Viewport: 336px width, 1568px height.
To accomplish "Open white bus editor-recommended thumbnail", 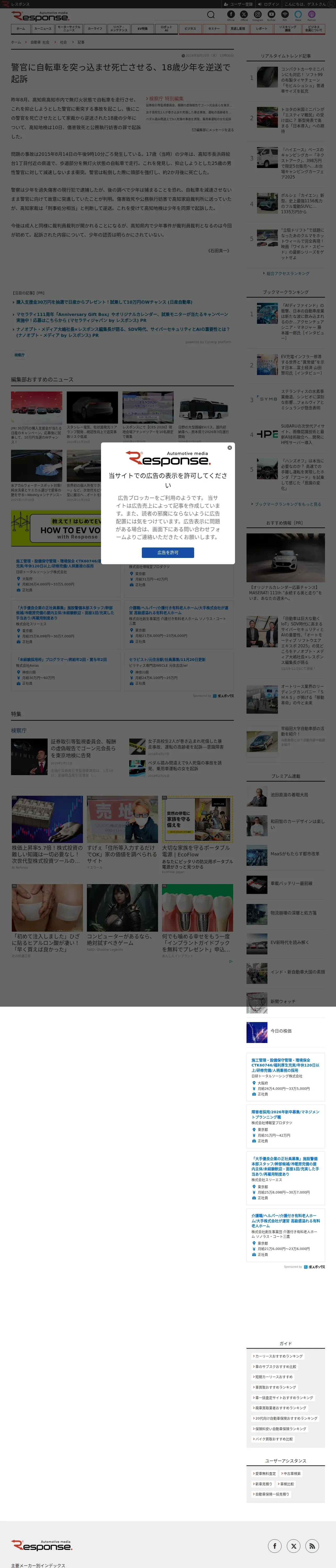I will (x=203, y=407).
